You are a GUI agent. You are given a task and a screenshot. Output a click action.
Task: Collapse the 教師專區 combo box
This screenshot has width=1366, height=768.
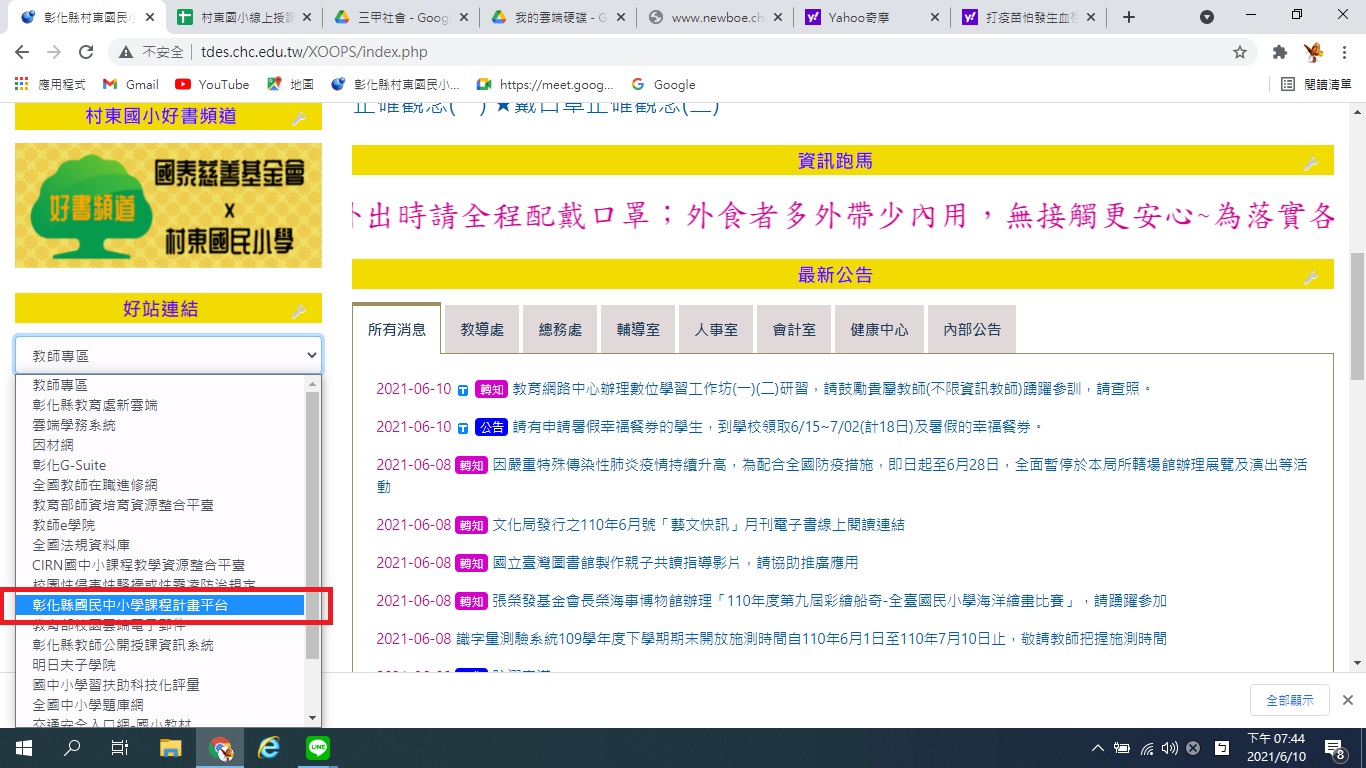coord(168,355)
